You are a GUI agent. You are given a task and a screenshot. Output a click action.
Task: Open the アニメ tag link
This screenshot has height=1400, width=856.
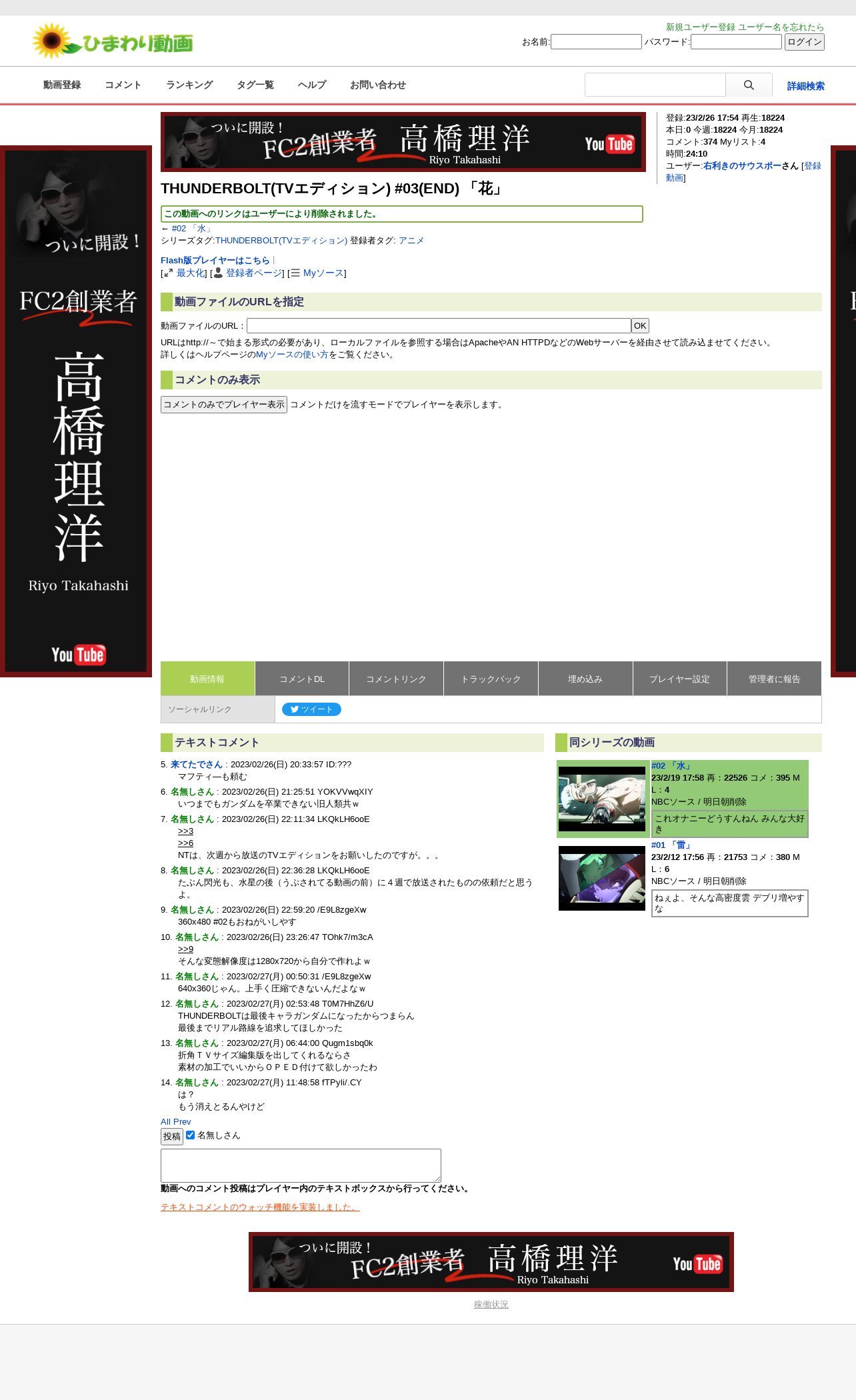coord(411,241)
